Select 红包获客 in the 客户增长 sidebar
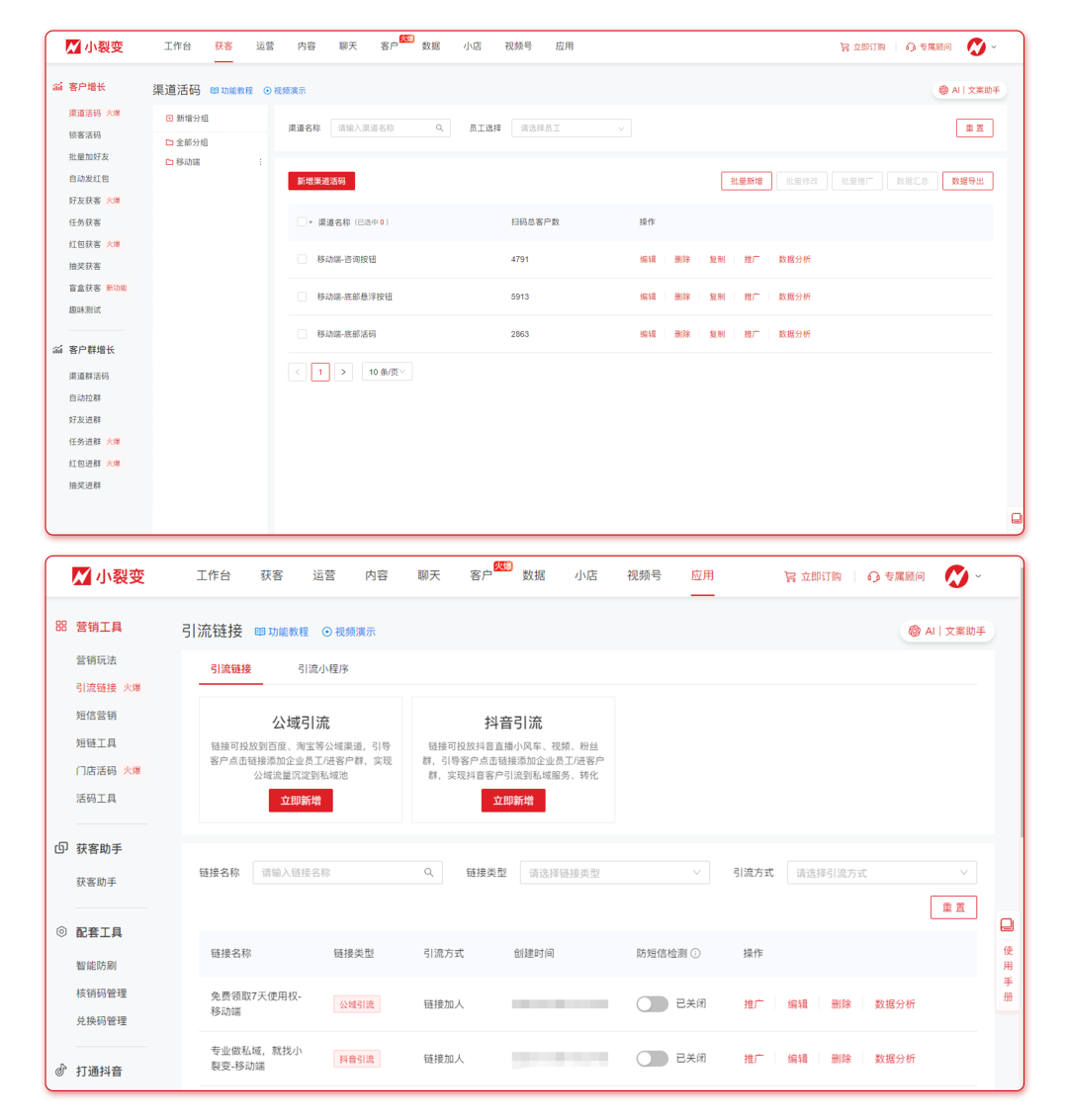 [x=85, y=244]
